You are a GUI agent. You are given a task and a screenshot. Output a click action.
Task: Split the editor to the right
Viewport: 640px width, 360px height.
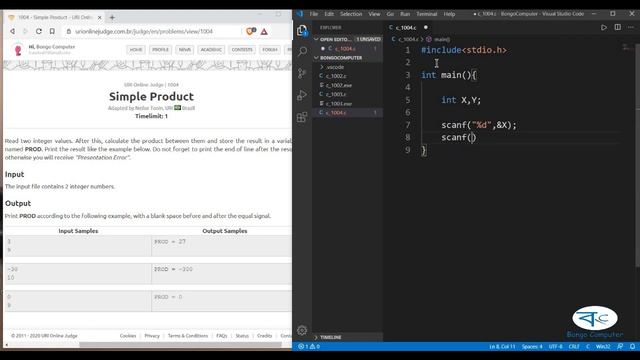pos(618,27)
